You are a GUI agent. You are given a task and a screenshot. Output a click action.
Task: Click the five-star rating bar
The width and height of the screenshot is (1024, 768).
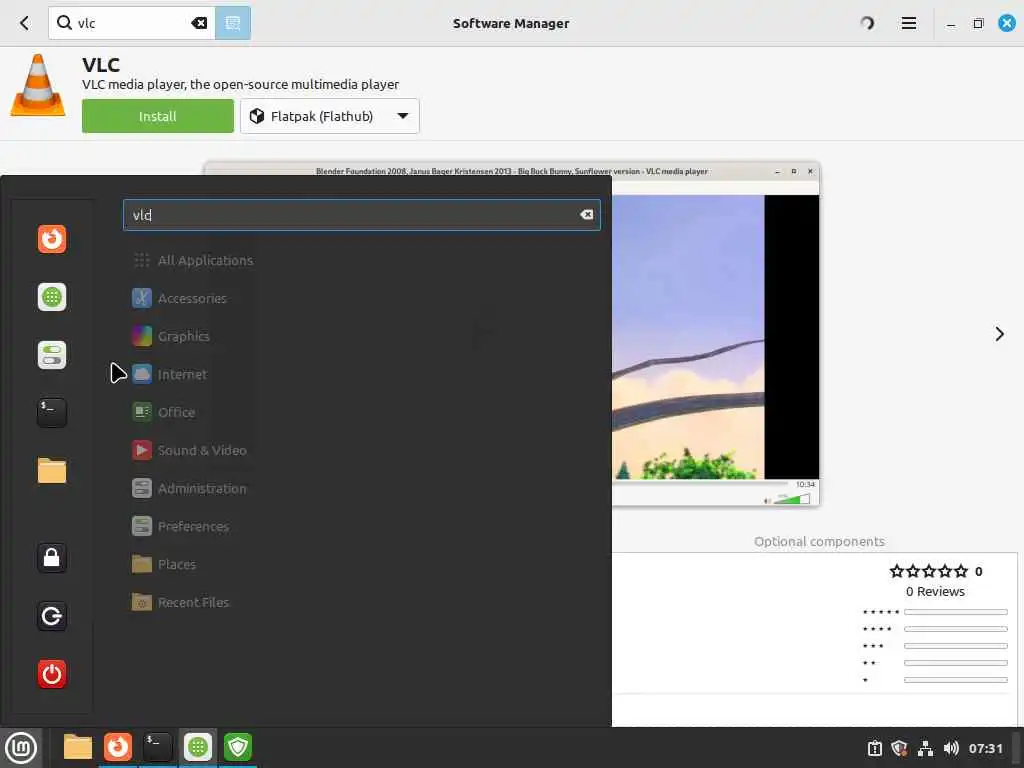coord(955,613)
